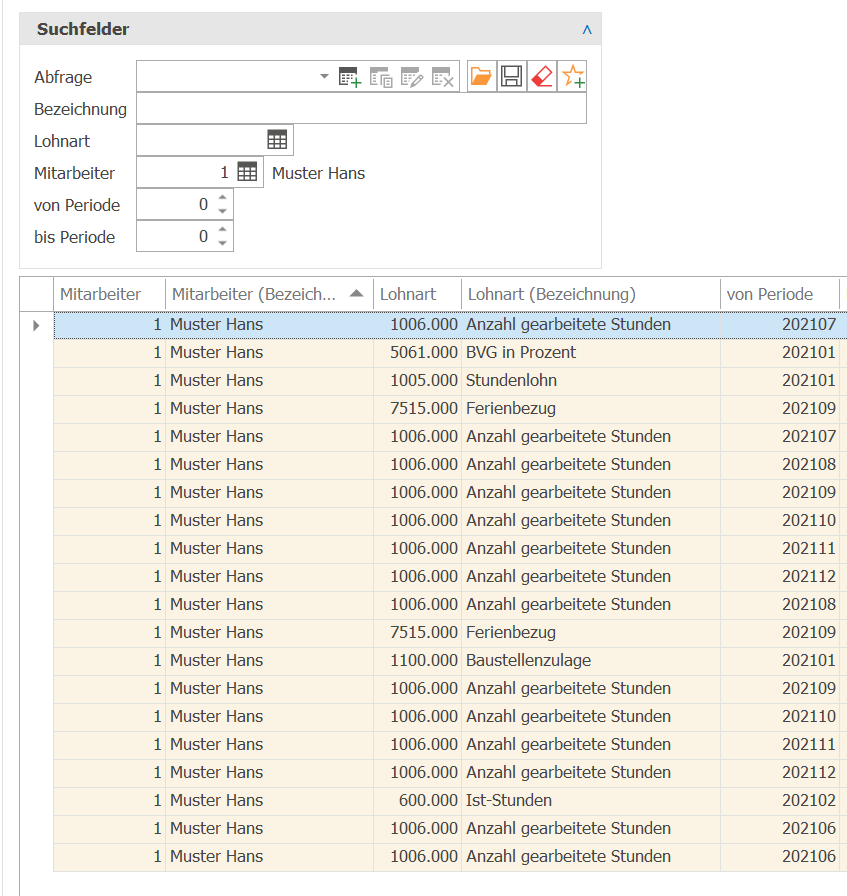Screen dimensions: 847x896
Task: Click the row indicator arrow of first row
Action: coord(37,325)
